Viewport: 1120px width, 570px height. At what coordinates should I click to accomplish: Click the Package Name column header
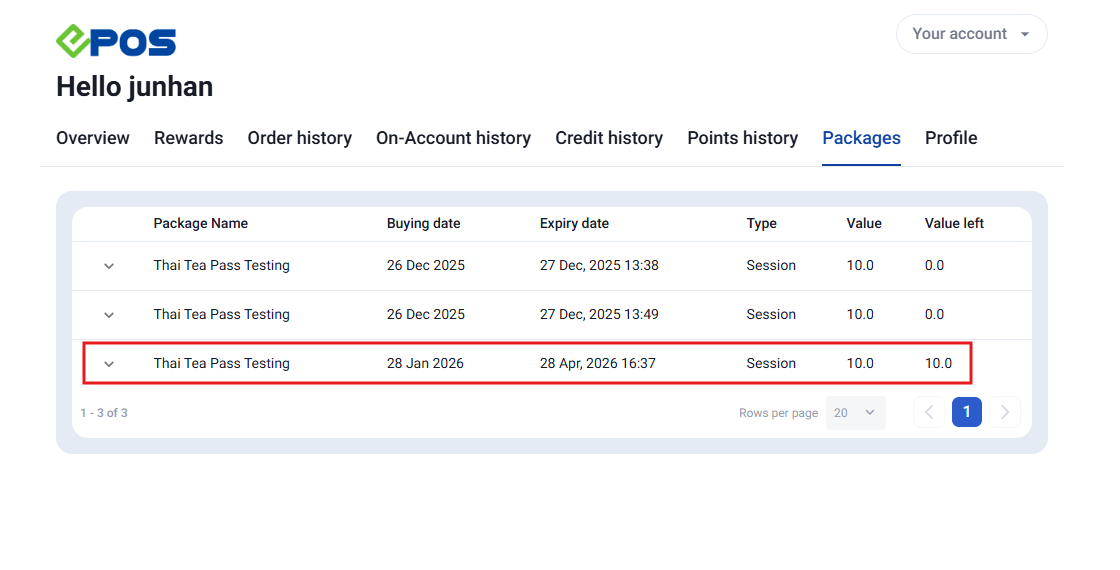coord(200,224)
